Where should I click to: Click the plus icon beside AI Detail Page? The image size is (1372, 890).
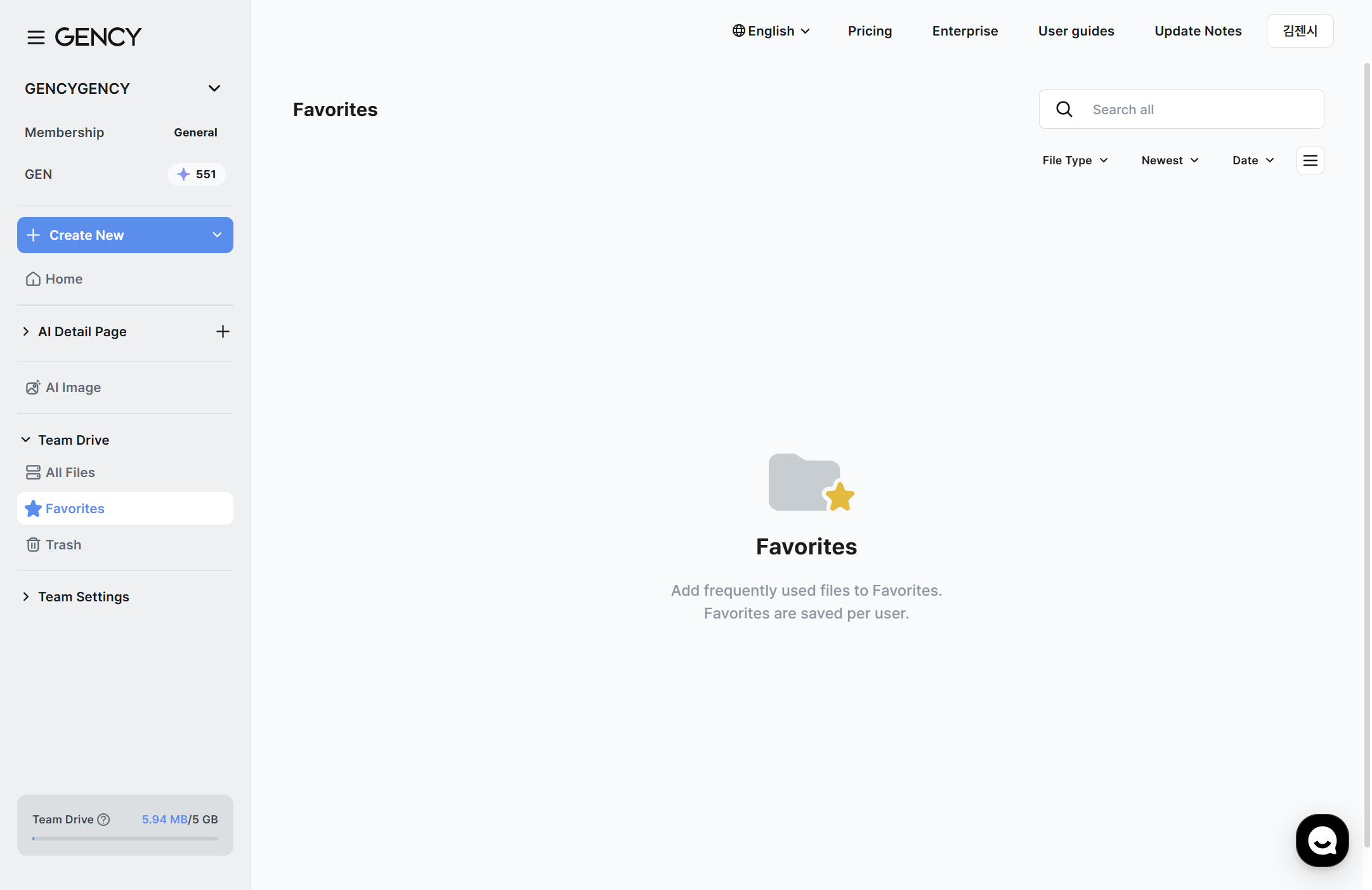(223, 332)
